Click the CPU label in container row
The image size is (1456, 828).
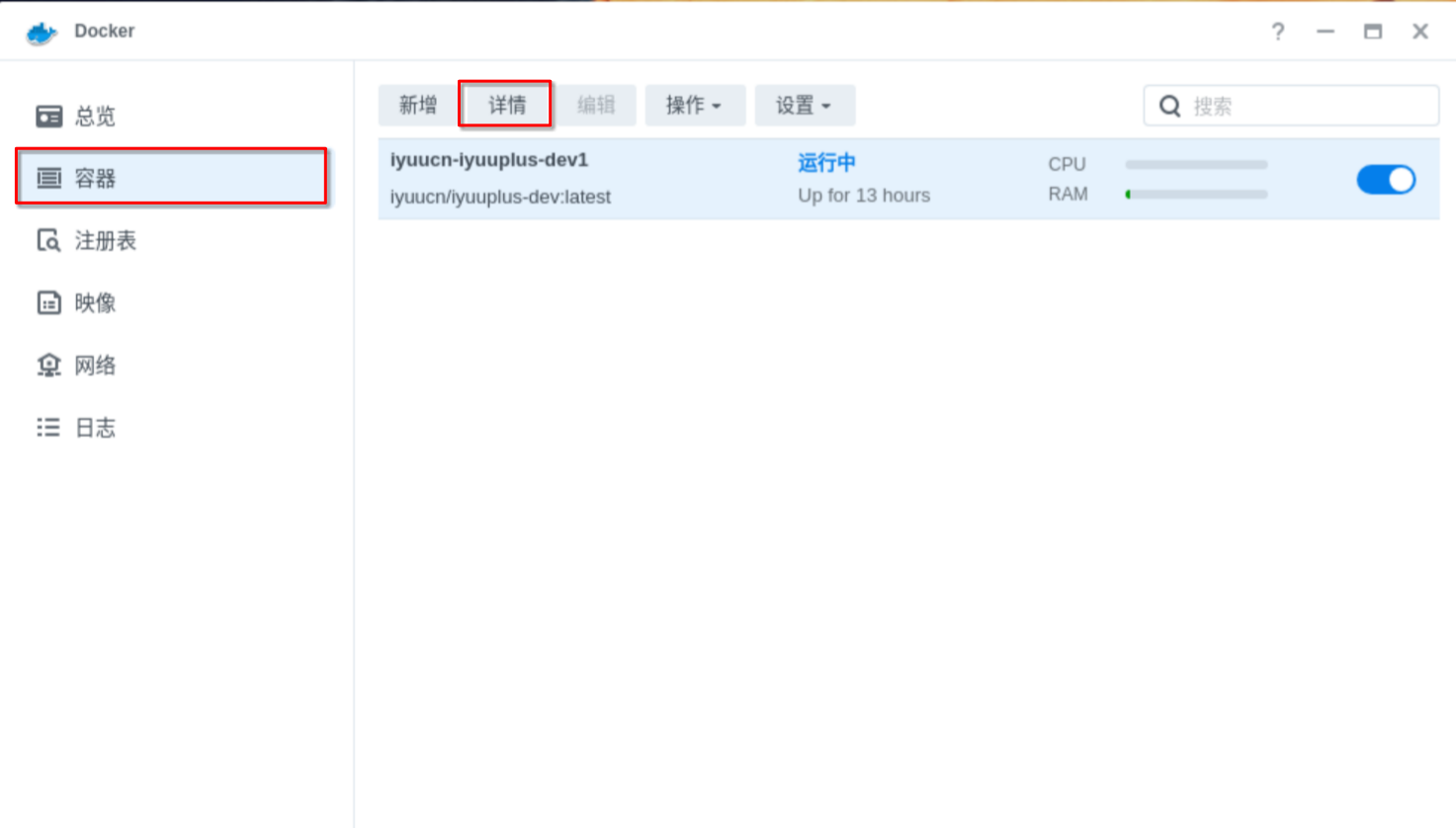[1067, 164]
